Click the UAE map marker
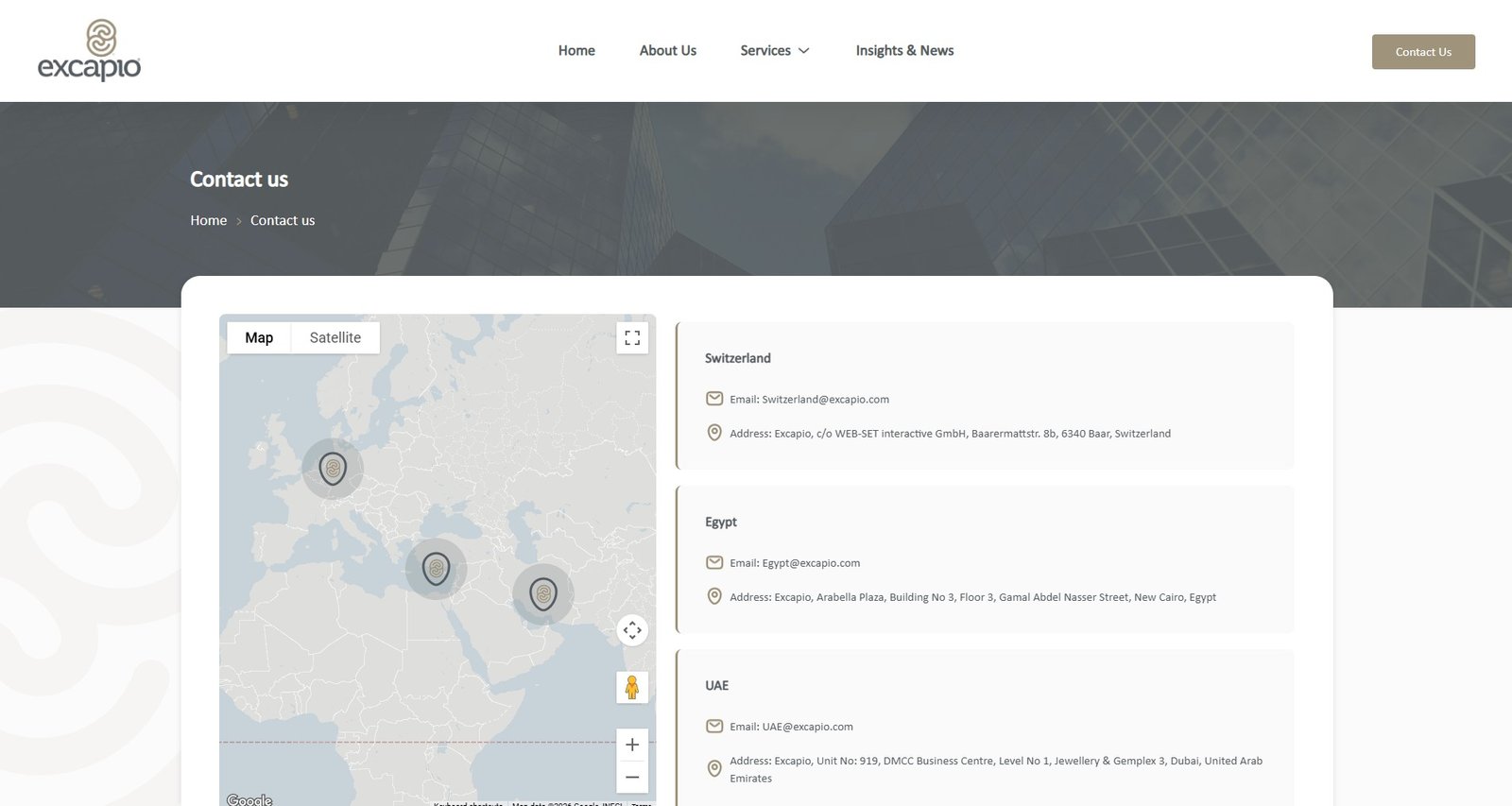This screenshot has height=806, width=1512. pos(543,593)
